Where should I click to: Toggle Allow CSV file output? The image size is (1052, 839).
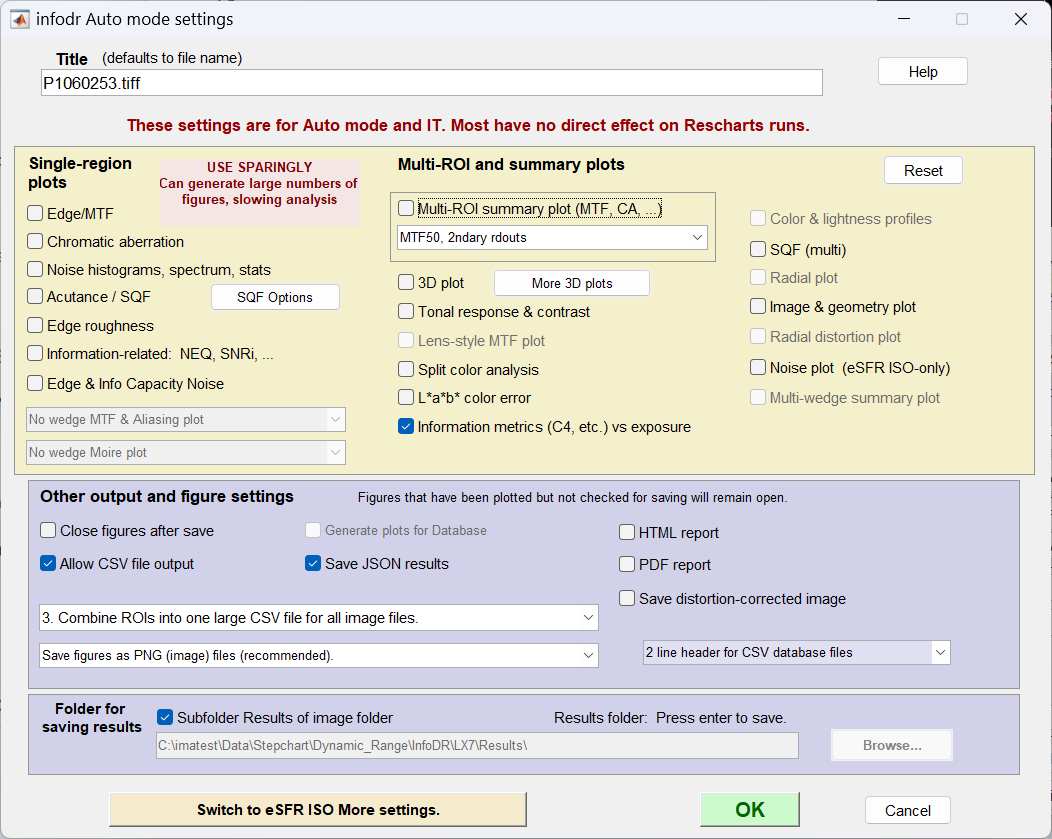(x=48, y=564)
